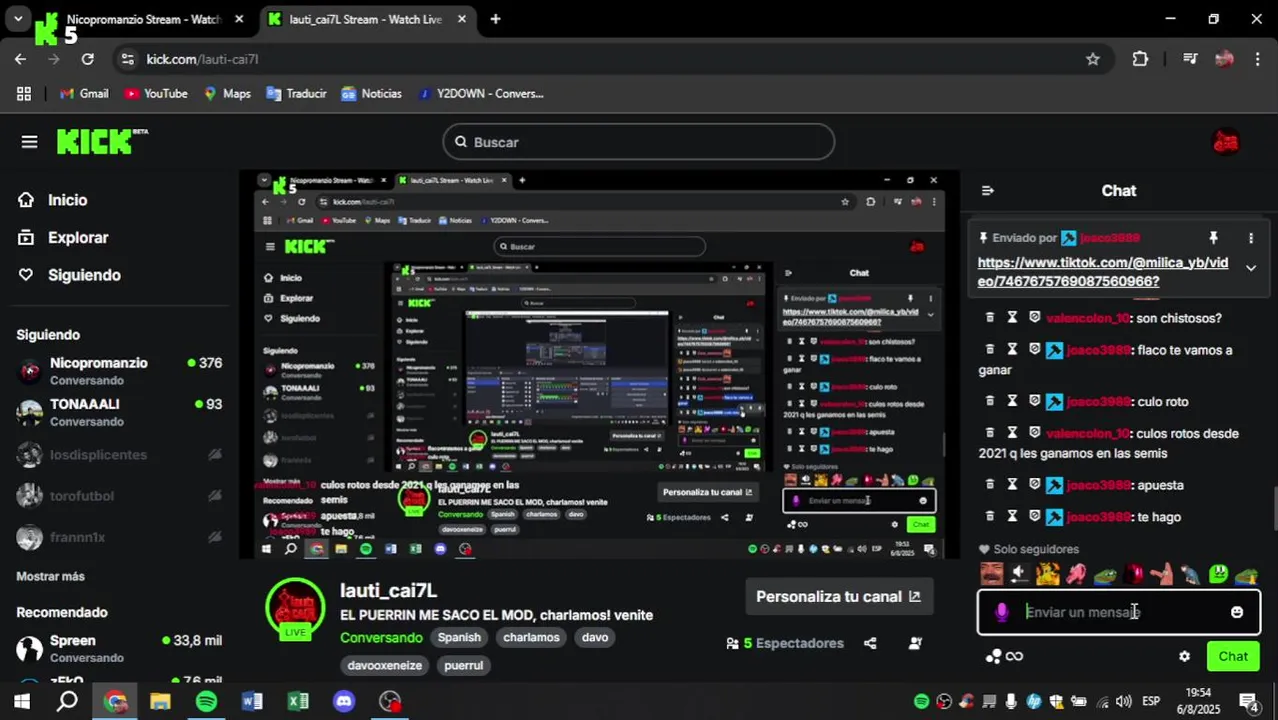Insert the green Kick face emote

[x=1218, y=574]
